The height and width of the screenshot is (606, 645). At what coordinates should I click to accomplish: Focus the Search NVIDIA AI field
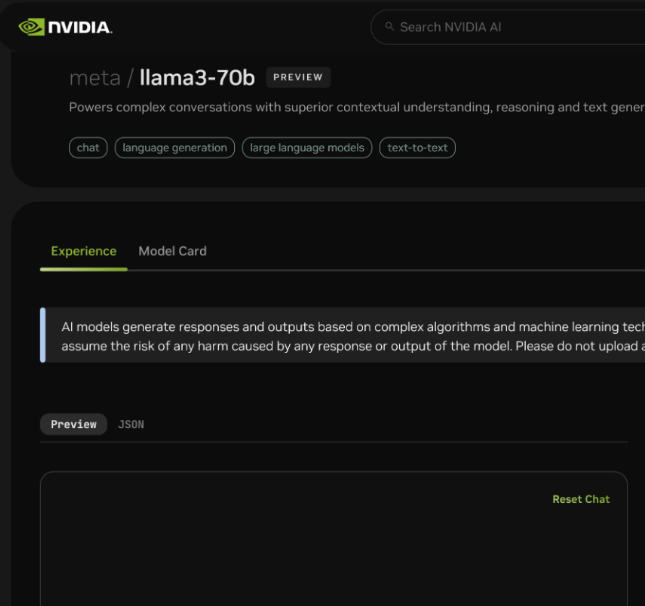pyautogui.click(x=508, y=27)
